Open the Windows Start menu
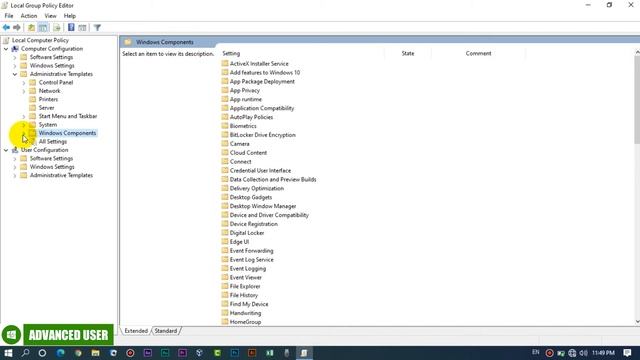640x360 pixels. 8,353
